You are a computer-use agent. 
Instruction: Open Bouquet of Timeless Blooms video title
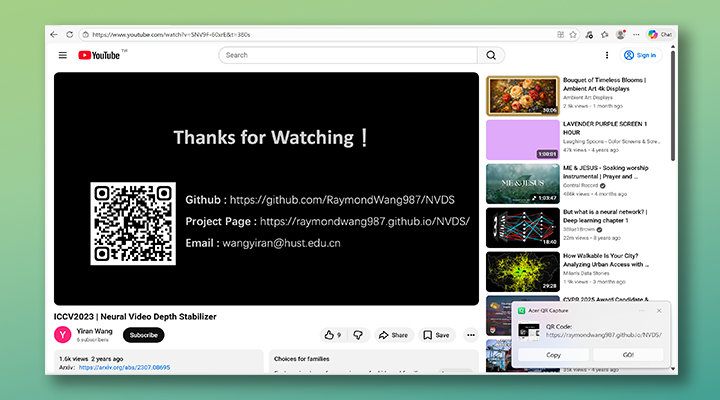(604, 84)
